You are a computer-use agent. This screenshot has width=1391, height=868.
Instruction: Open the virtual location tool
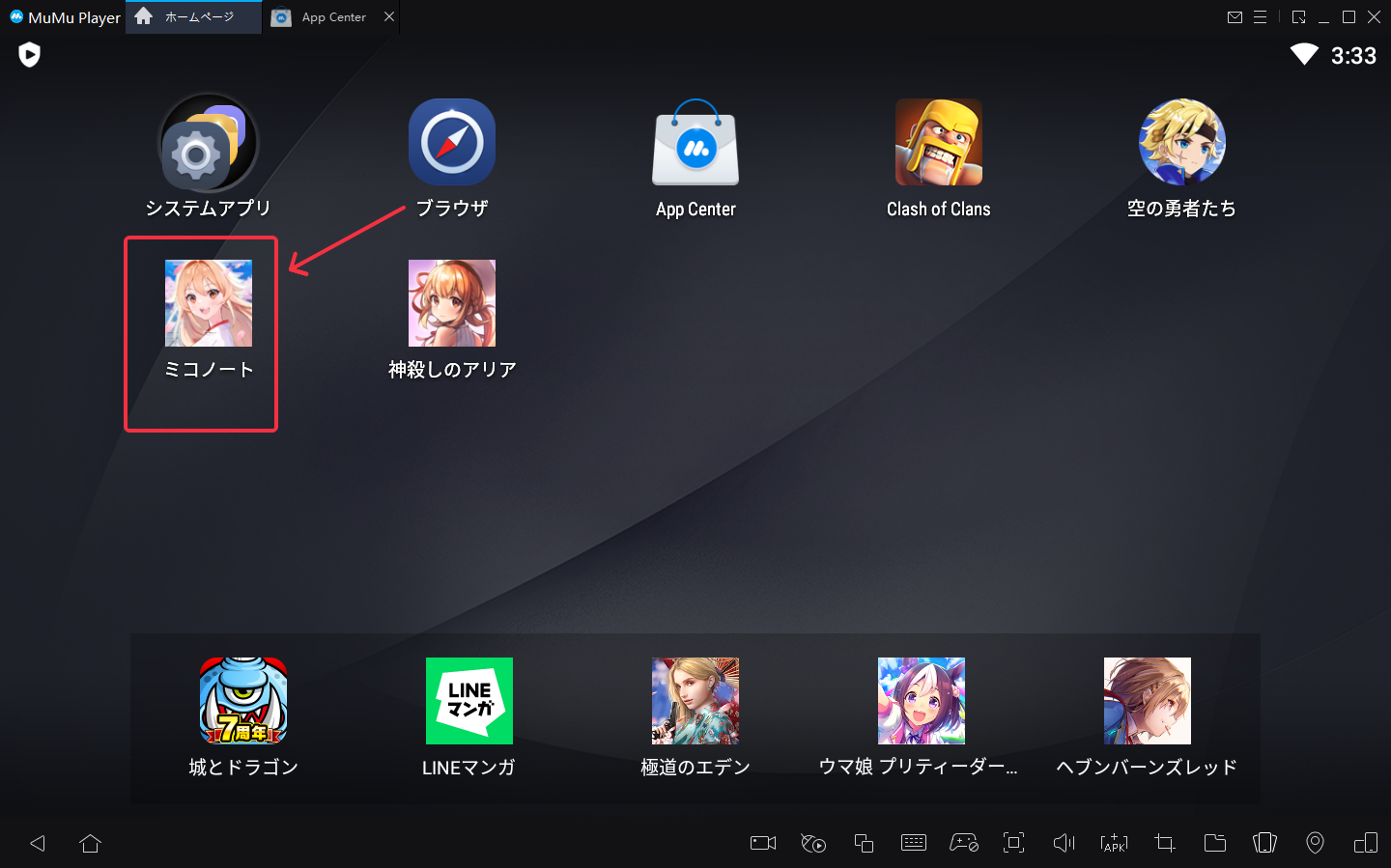point(1316,843)
